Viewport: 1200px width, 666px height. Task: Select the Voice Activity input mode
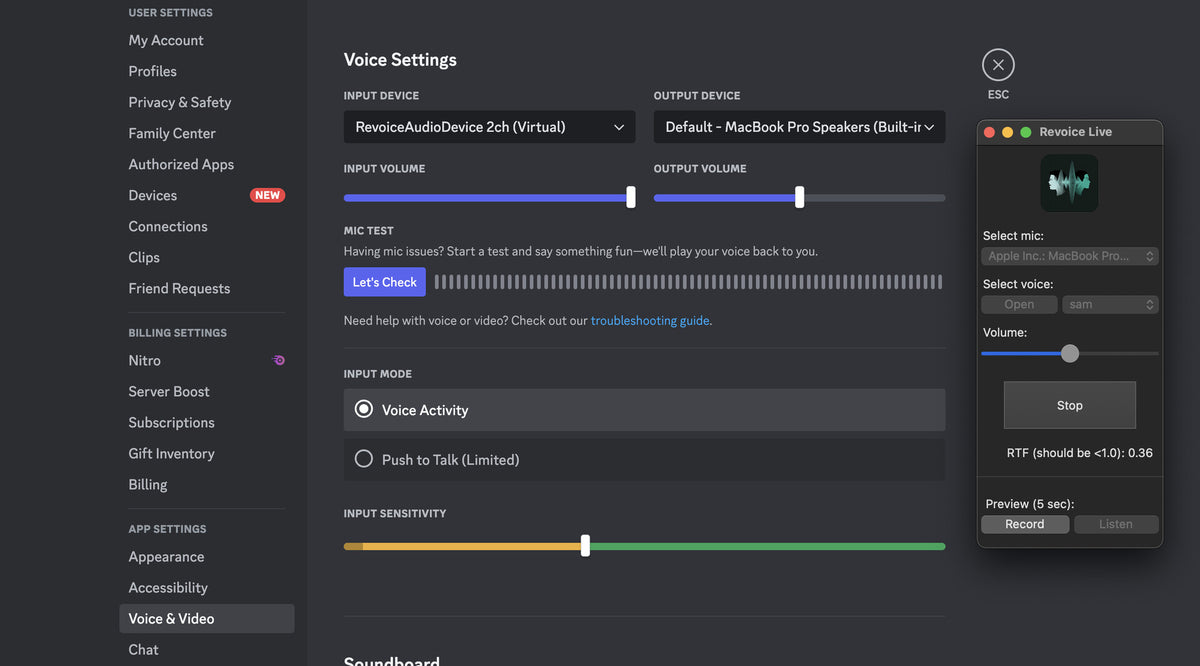pos(644,410)
